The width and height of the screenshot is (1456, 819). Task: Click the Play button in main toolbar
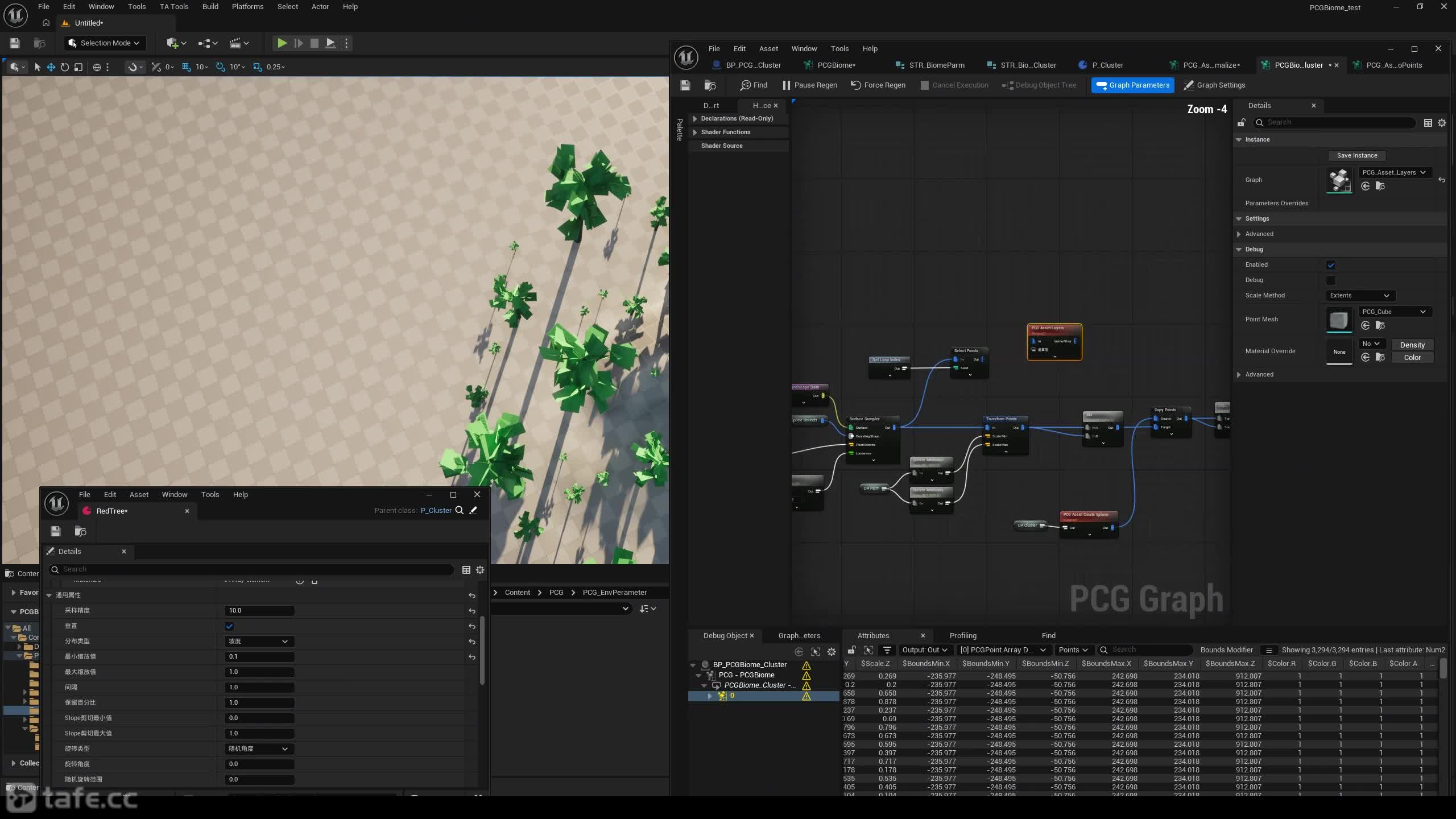282,43
